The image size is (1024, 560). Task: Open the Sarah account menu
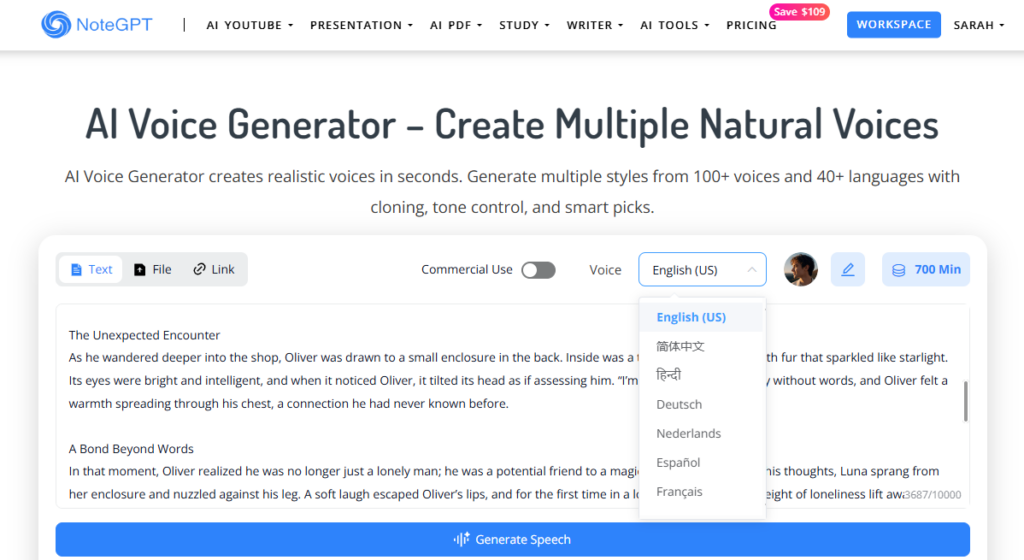[x=978, y=25]
